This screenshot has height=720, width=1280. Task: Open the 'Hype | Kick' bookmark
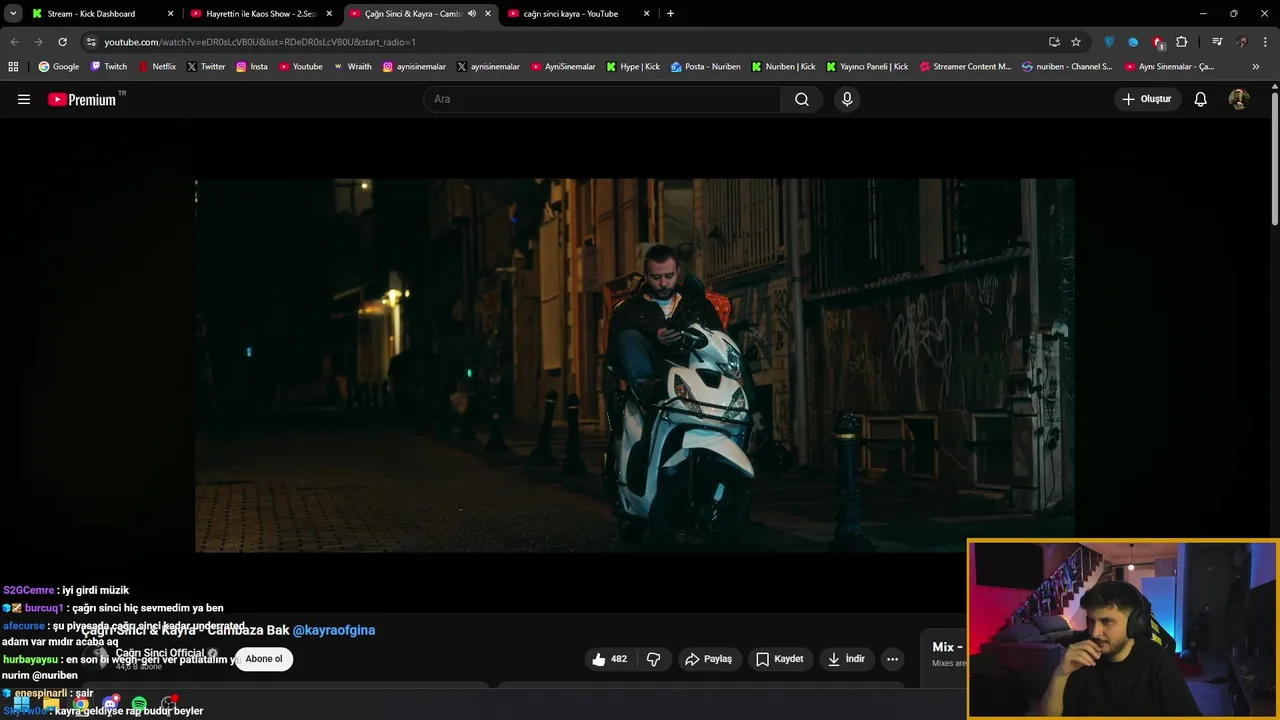pos(633,67)
